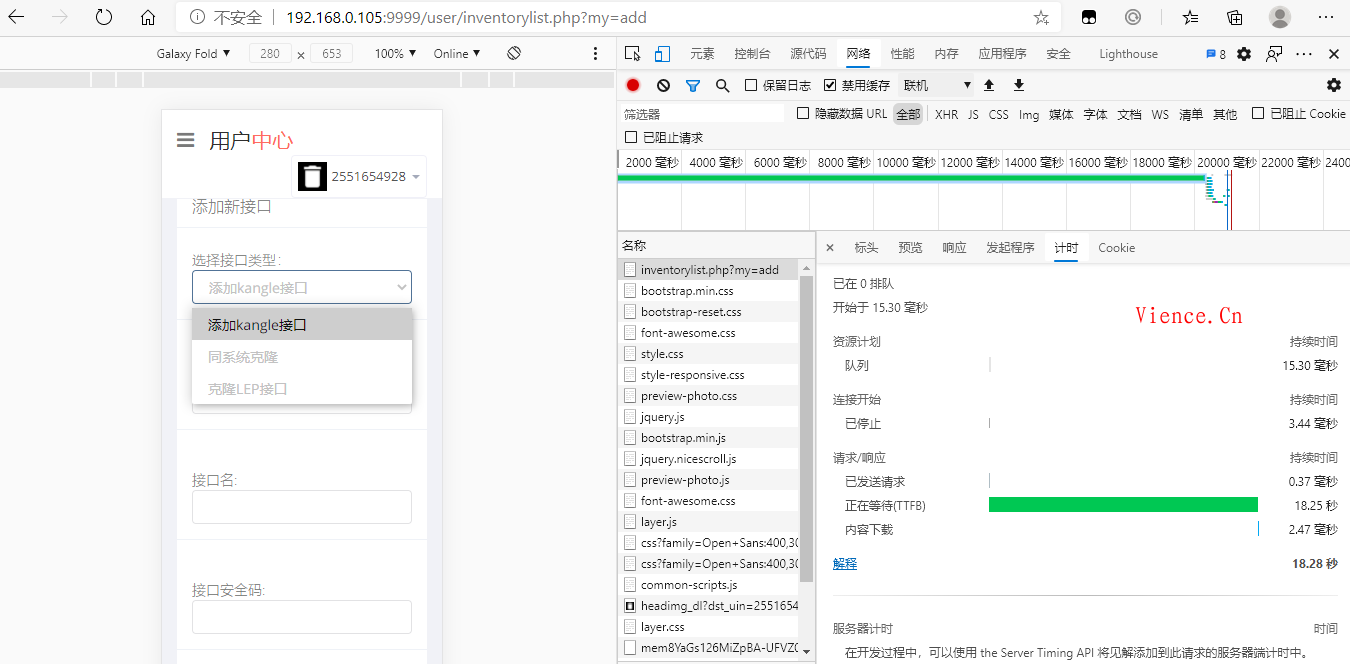The image size is (1350, 664).
Task: Open the network settings gear icon
Action: (x=1333, y=86)
